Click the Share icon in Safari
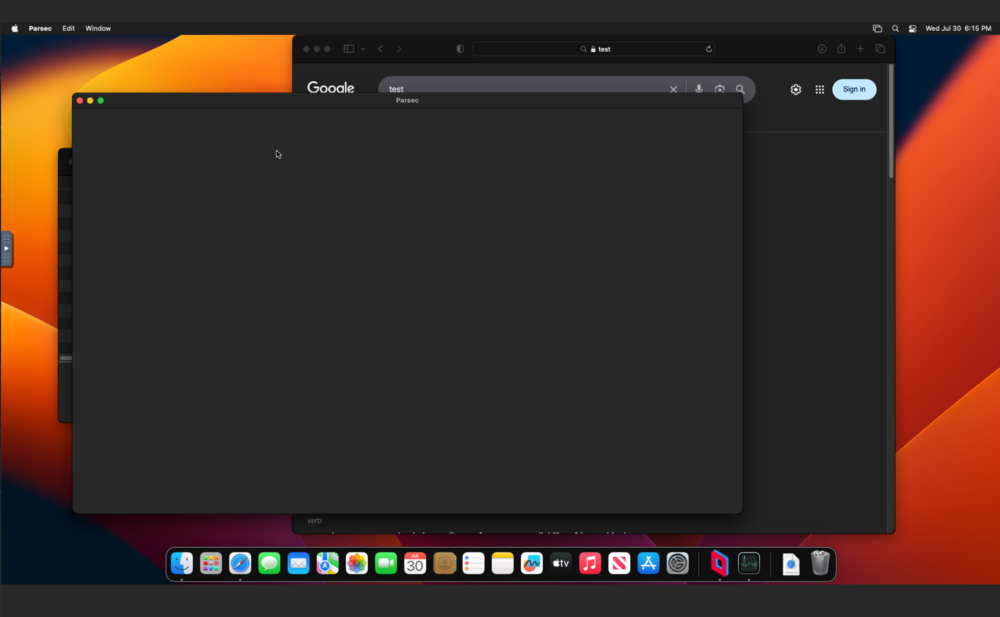Screen dimensions: 1000x617 click(x=841, y=48)
